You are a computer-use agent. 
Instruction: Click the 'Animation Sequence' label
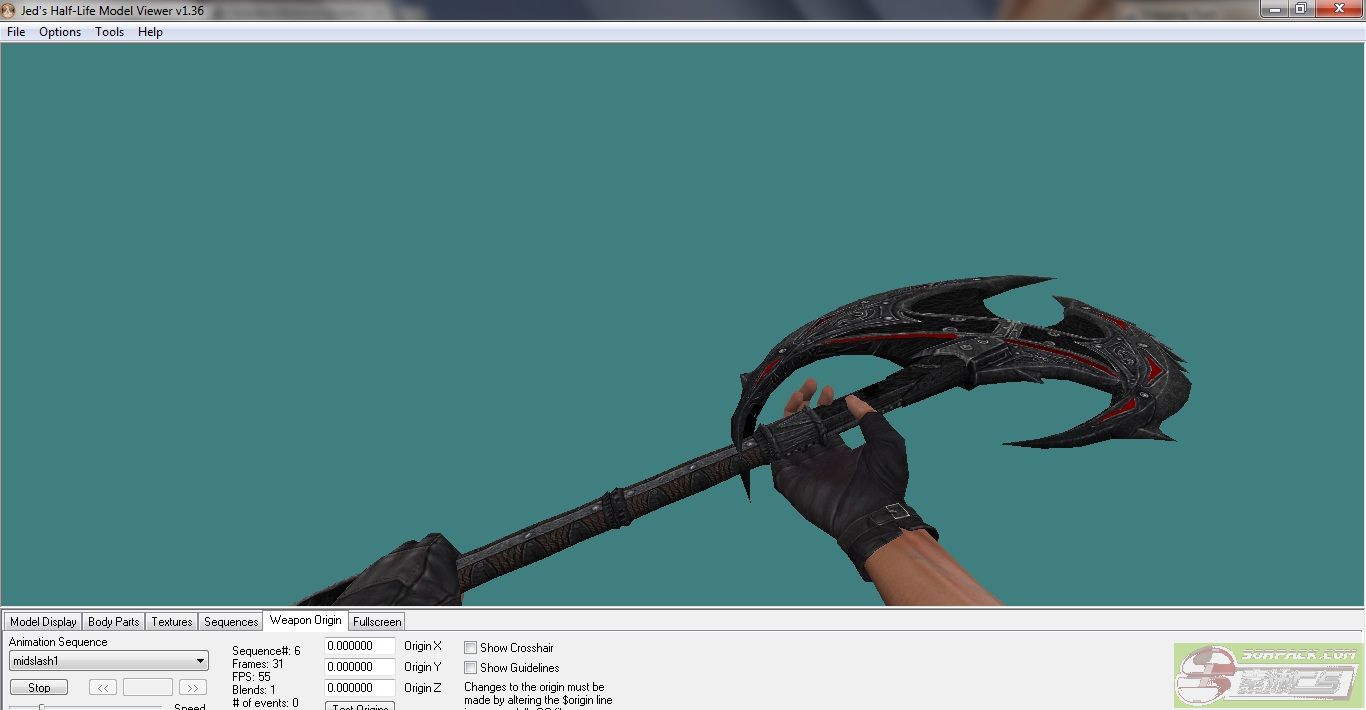coord(58,642)
